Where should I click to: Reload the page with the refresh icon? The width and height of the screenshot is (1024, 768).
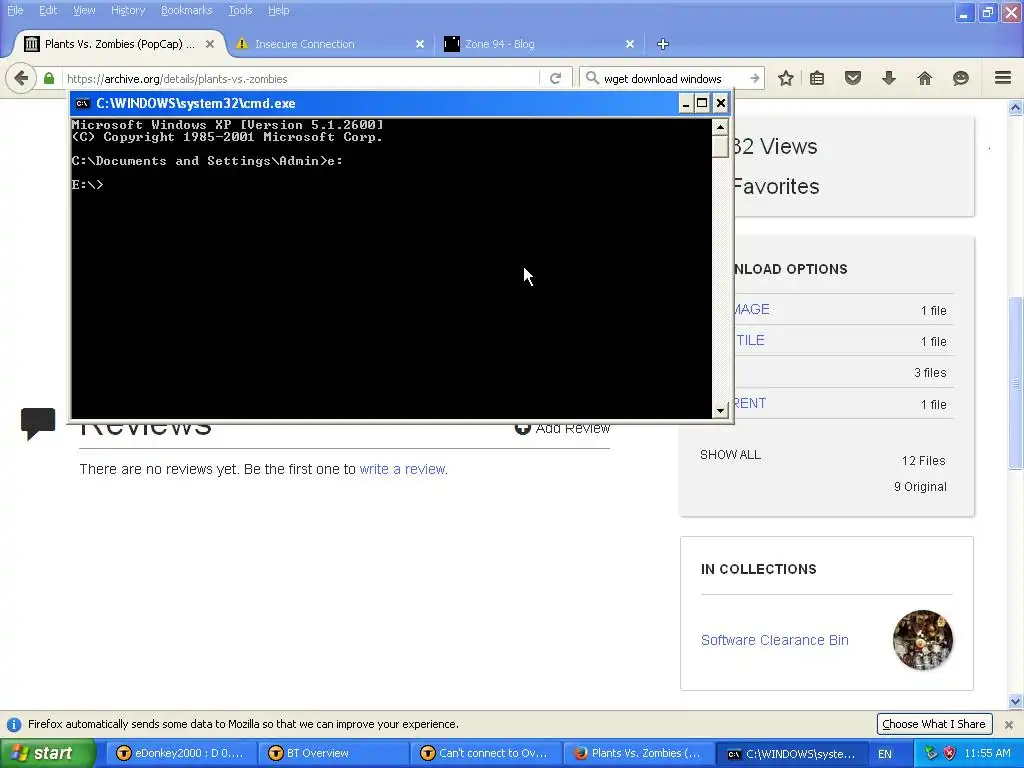tap(555, 78)
